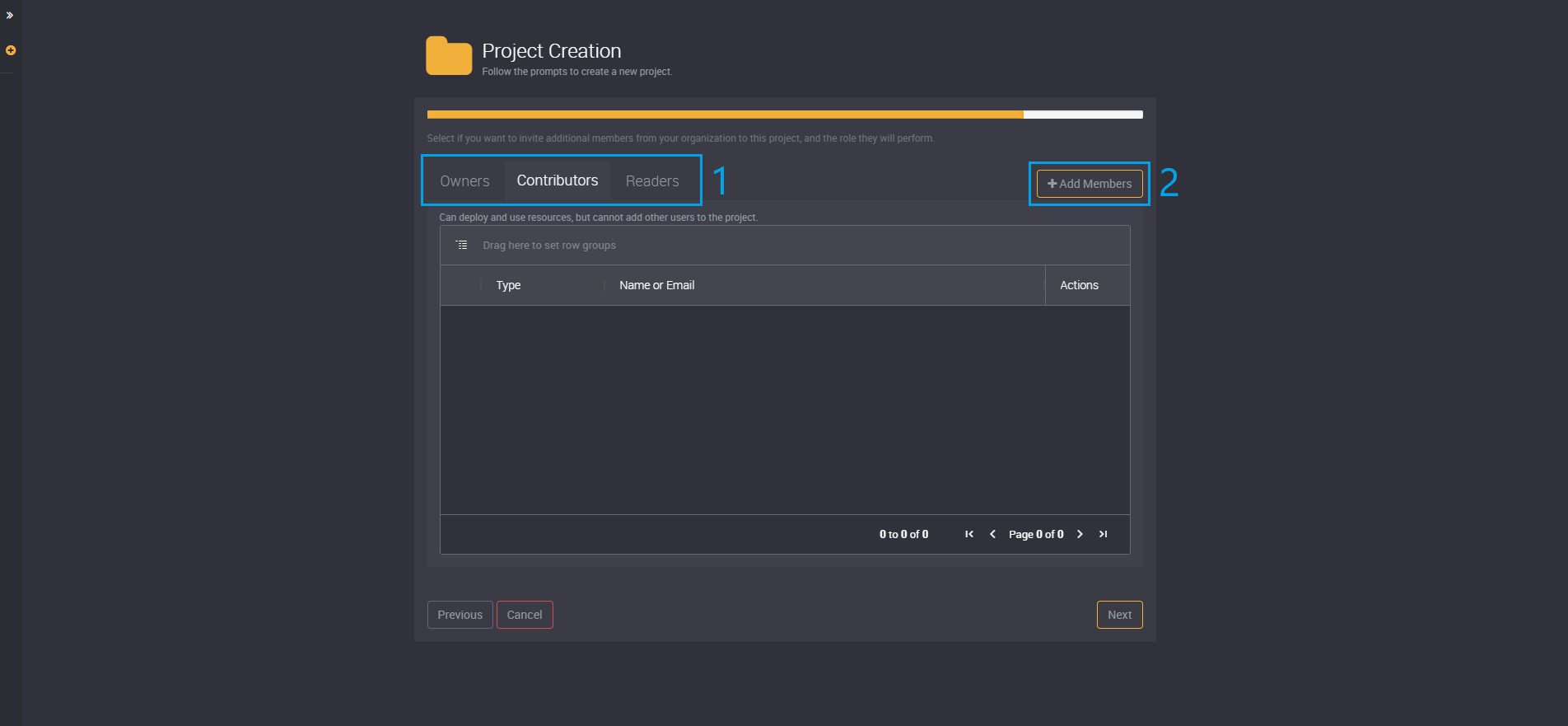Switch to the Owners tab
This screenshot has width=1568, height=726.
tap(464, 181)
